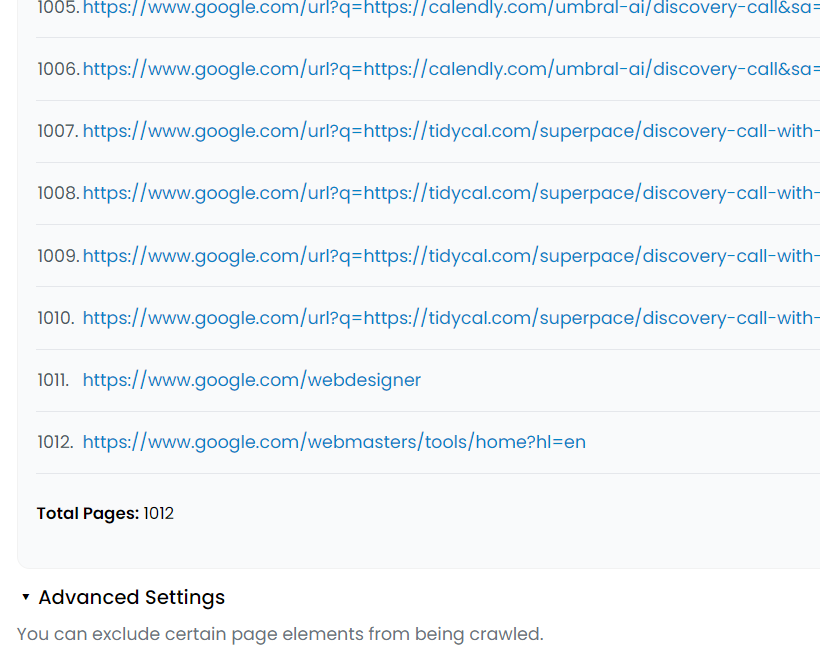The image size is (820, 652).
Task: Click the exclude page elements description text
Action: (x=280, y=634)
